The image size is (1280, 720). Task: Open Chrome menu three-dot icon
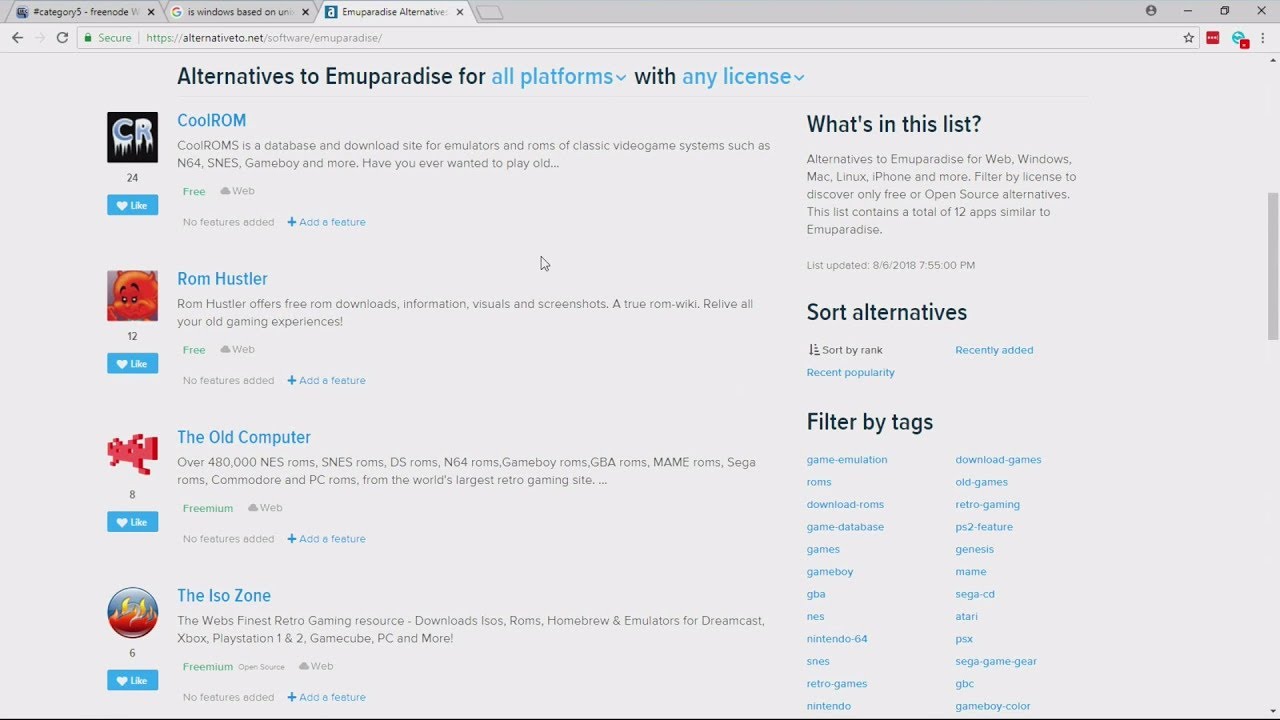(1265, 38)
